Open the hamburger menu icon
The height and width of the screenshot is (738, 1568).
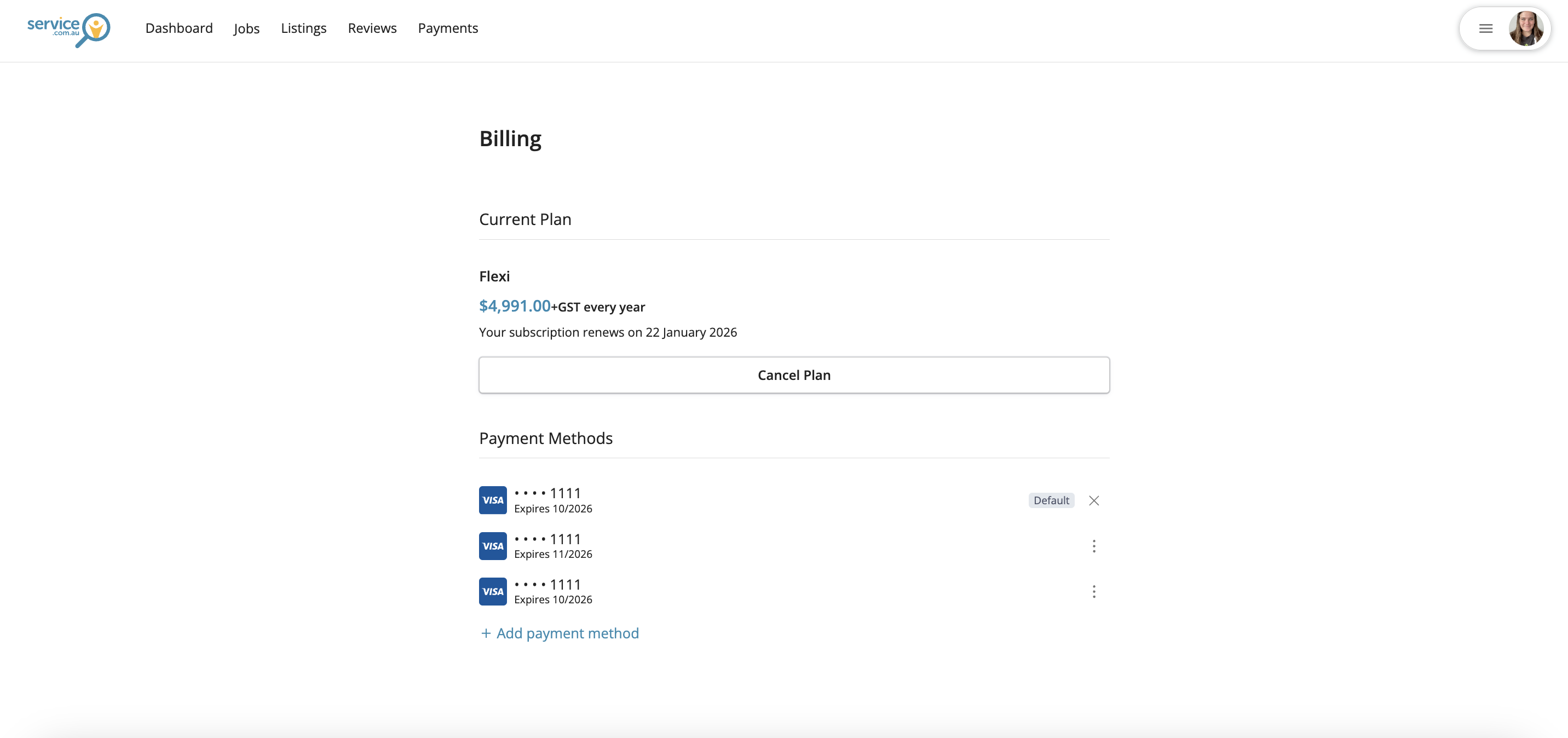click(x=1485, y=28)
